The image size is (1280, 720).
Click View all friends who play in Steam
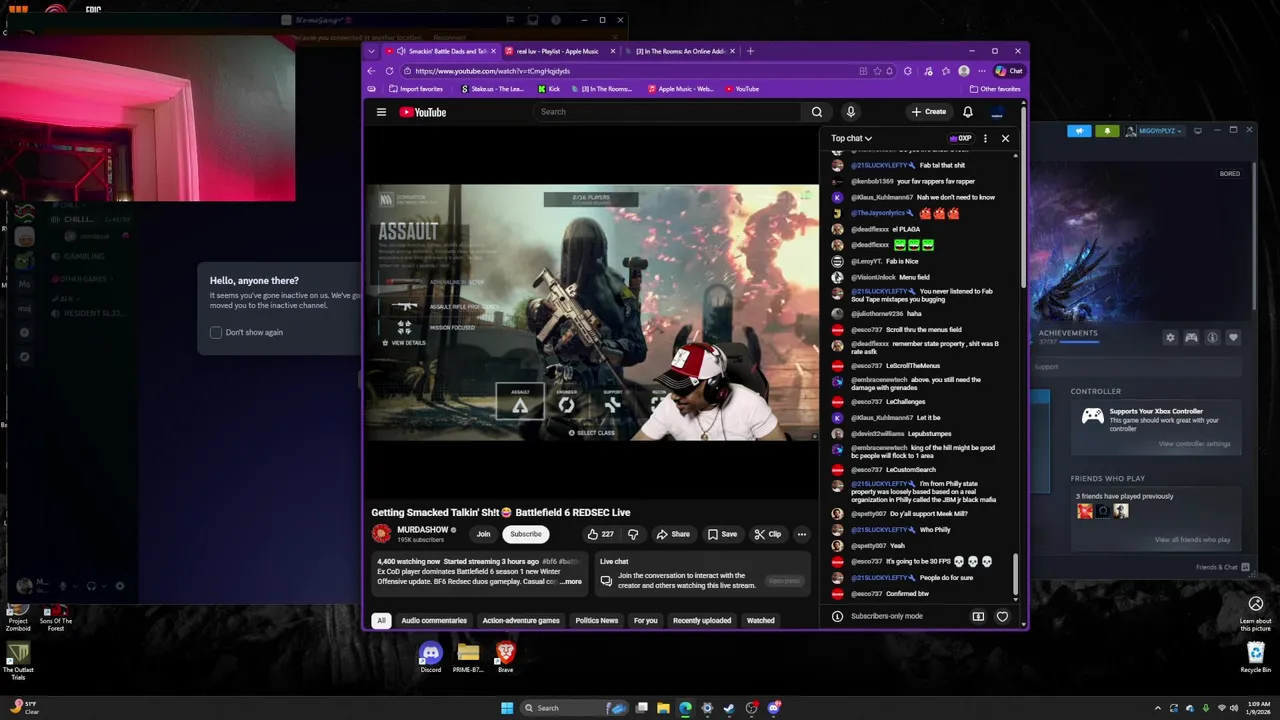coord(1192,540)
